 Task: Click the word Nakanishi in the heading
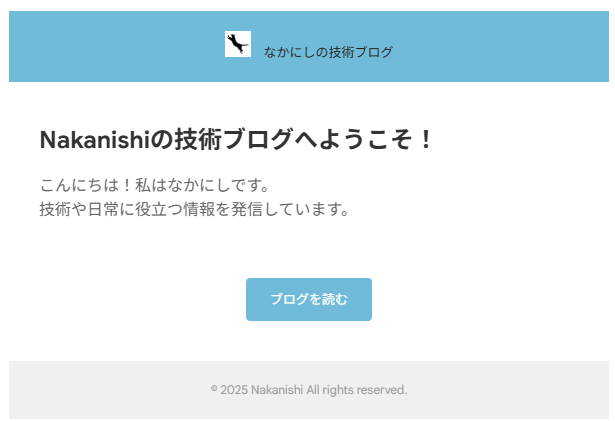(x=95, y=139)
